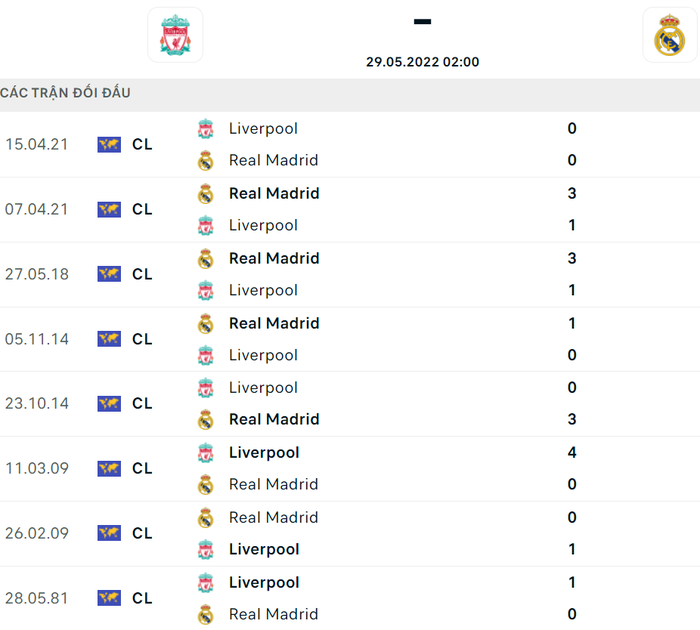Click the Real Madrid crest in the header
The height and width of the screenshot is (630, 700).
tap(669, 36)
